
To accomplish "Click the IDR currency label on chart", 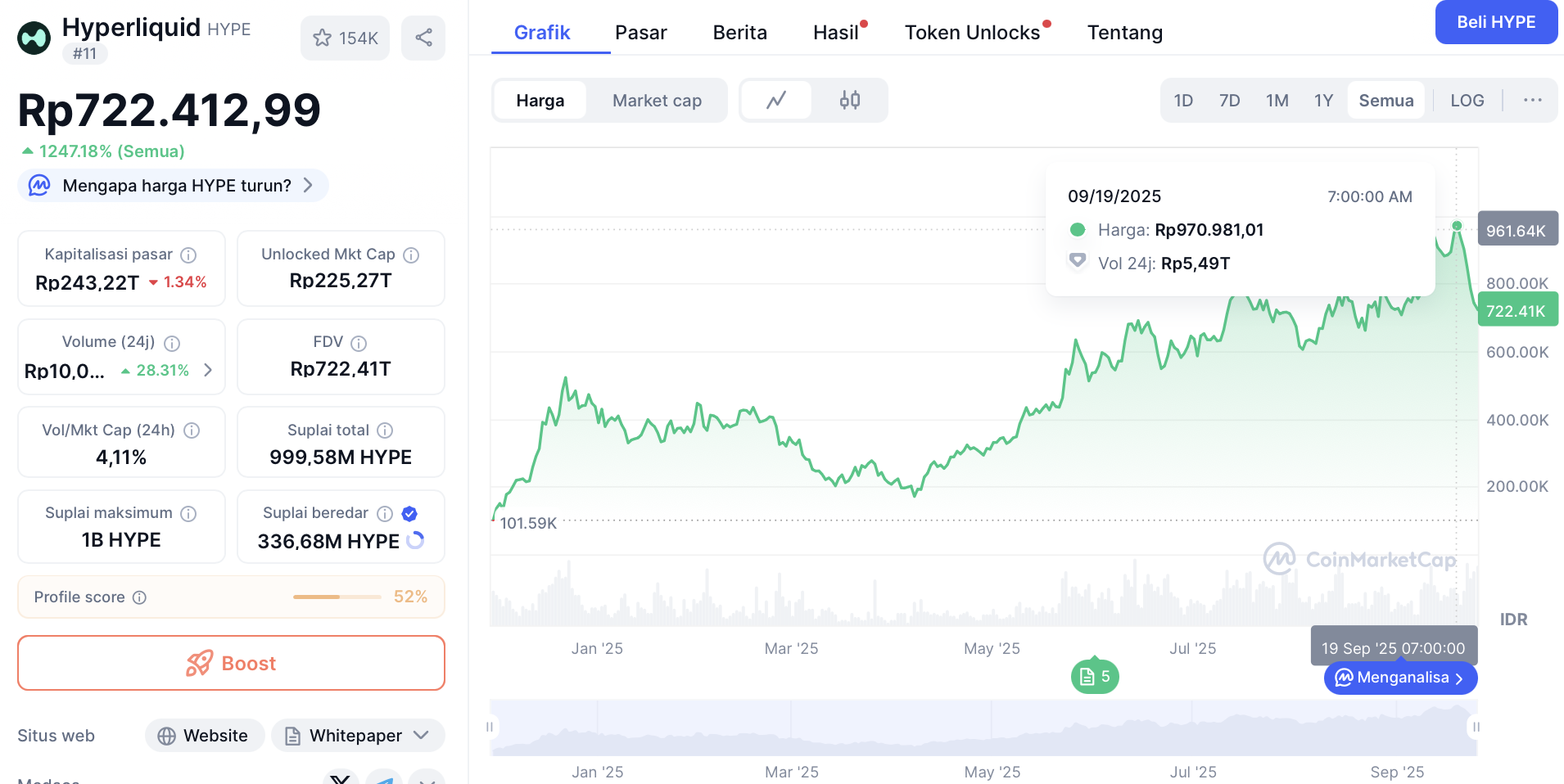I will 1514,620.
